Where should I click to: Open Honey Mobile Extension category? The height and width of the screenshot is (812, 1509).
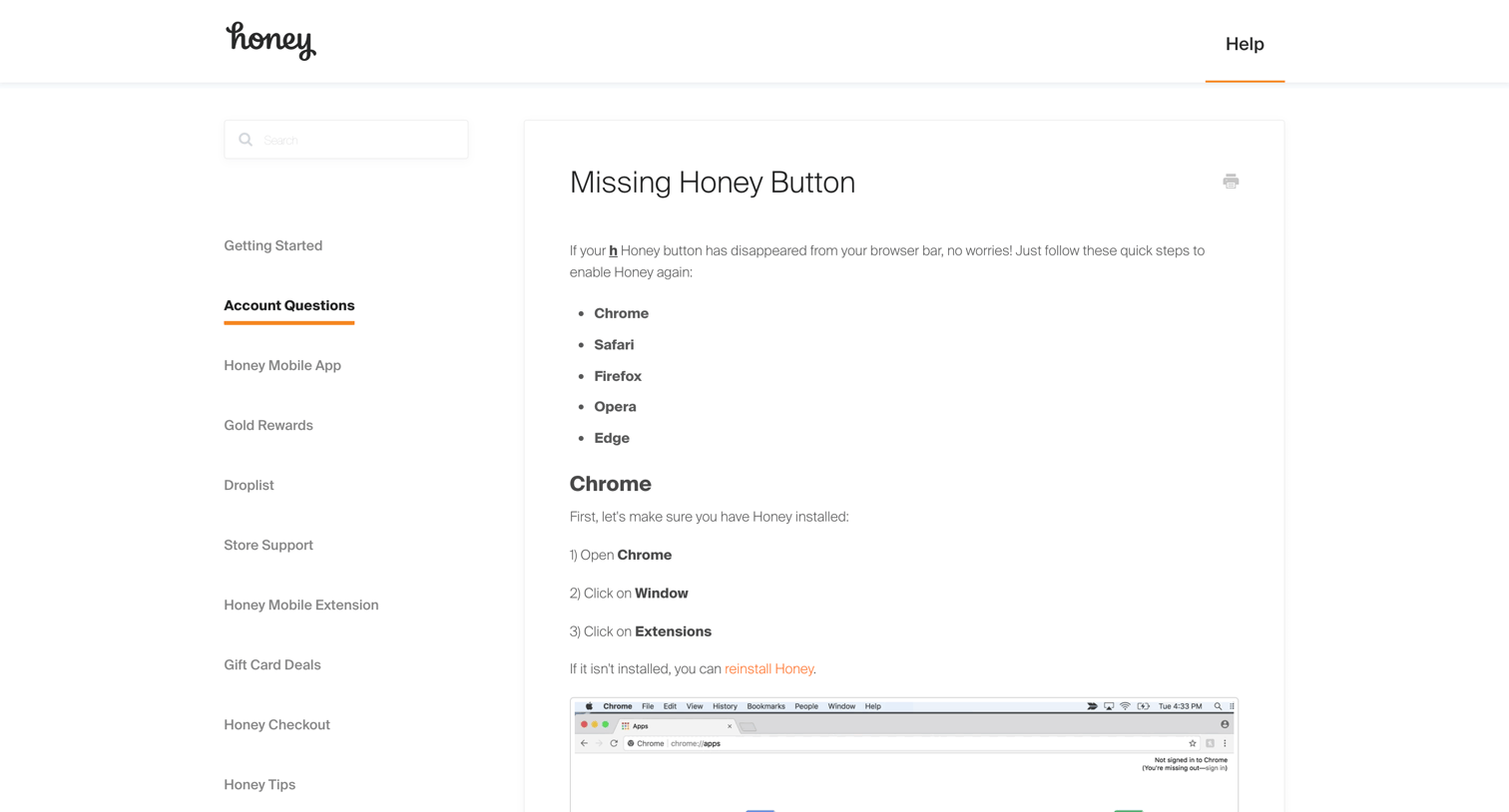point(301,605)
